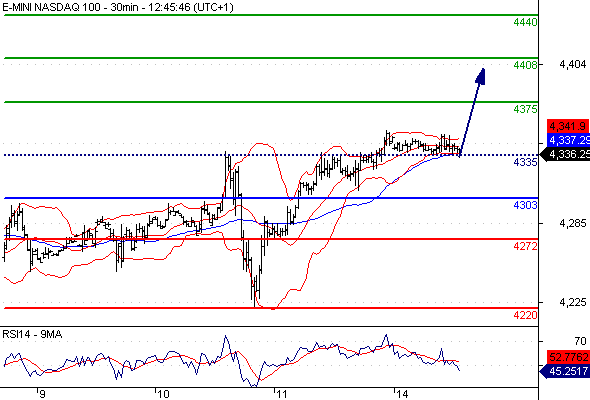Select the 4440 resistance level label

click(525, 22)
